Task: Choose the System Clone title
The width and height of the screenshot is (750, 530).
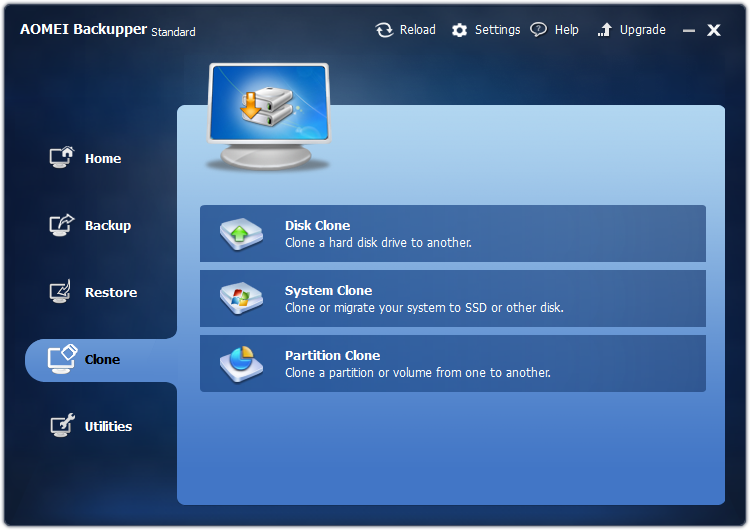Action: 329,291
